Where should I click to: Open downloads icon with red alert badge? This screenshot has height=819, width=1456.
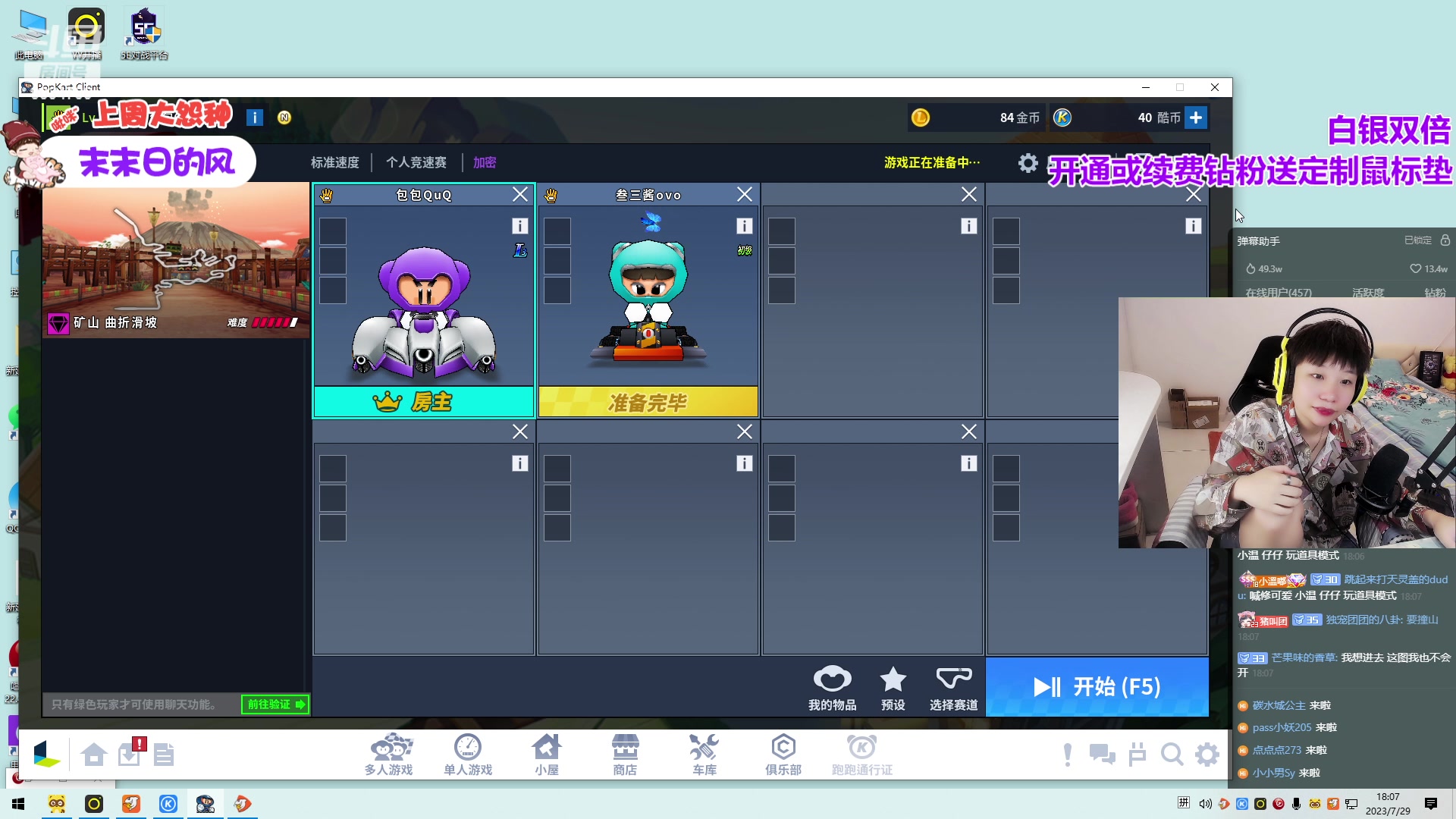[x=130, y=753]
